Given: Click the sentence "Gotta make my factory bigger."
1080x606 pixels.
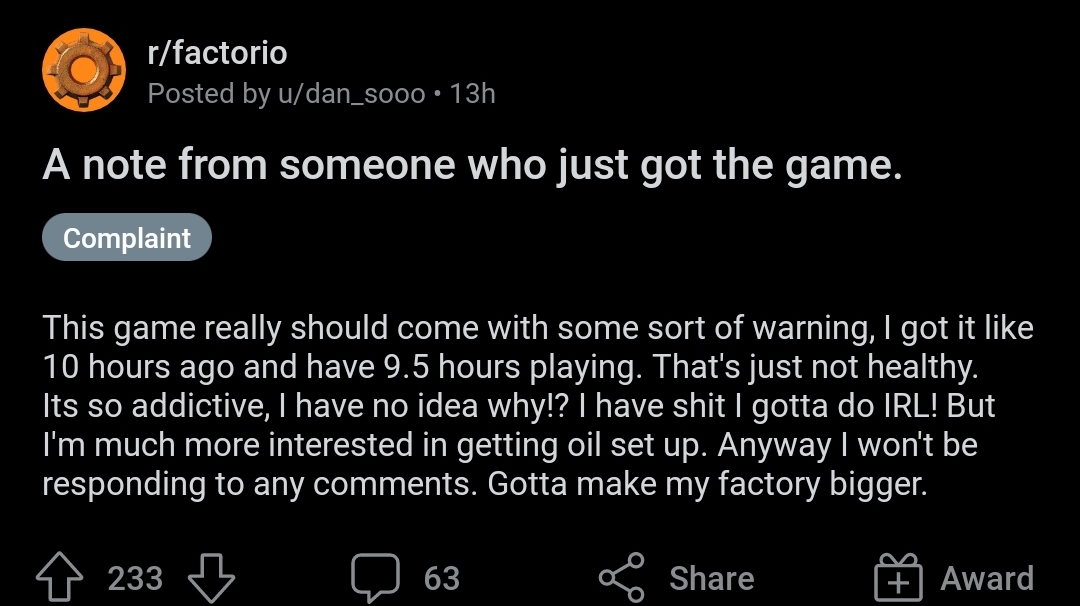Looking at the screenshot, I should [708, 484].
